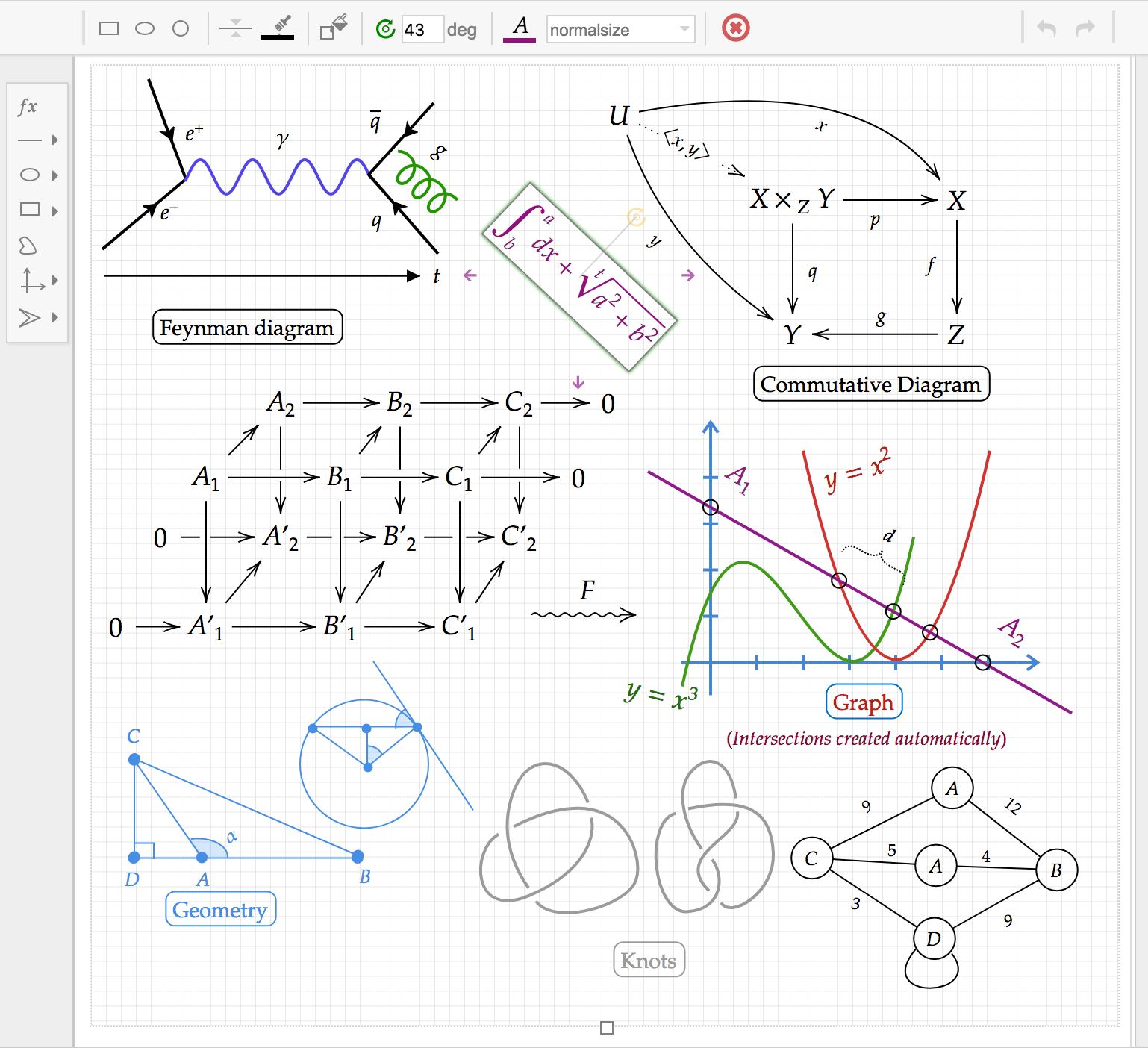The image size is (1148, 1048).
Task: Select the ellipse tool in the sidebar
Action: 30,175
